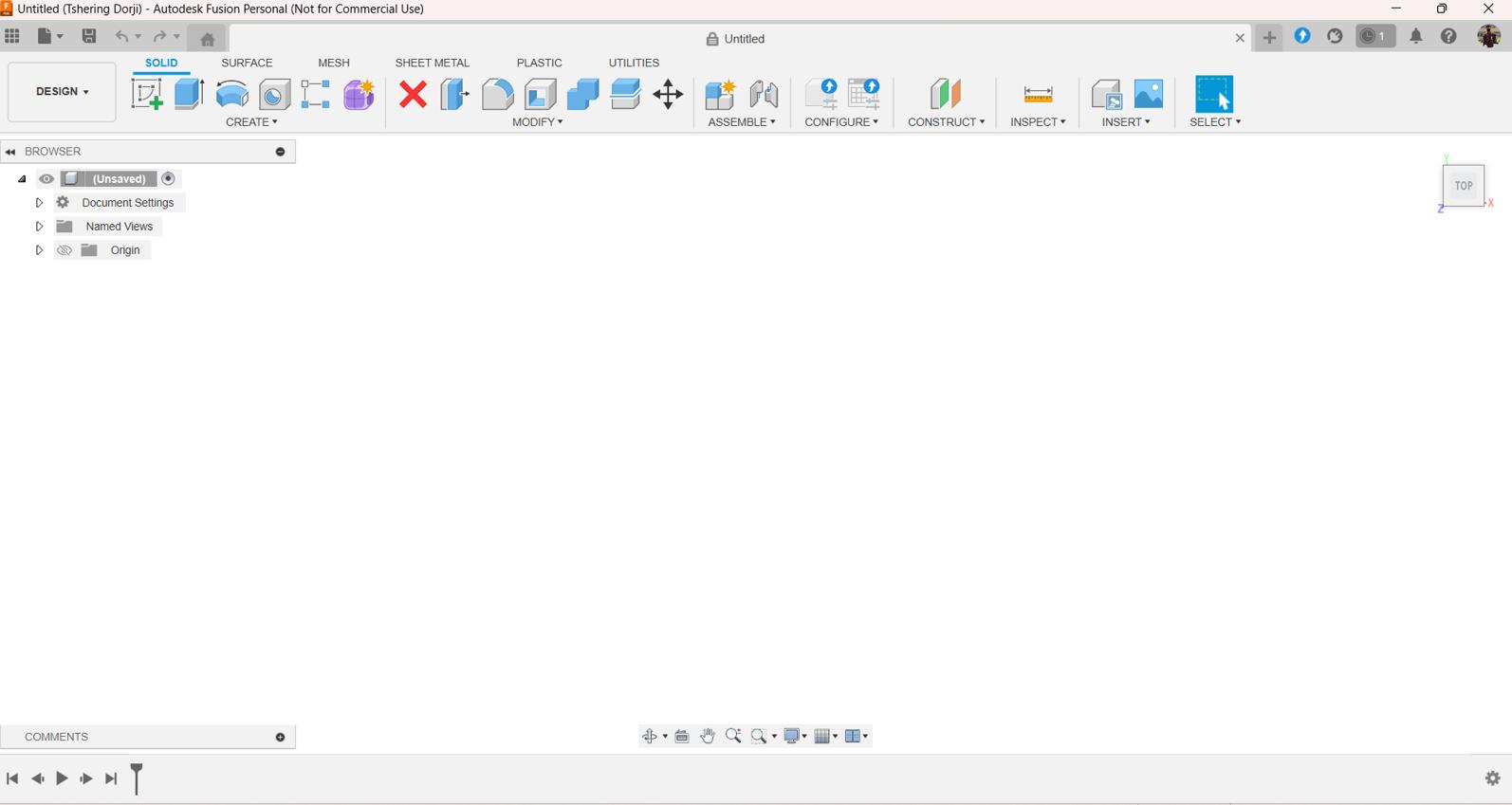Switch to the MESH tab

point(334,63)
